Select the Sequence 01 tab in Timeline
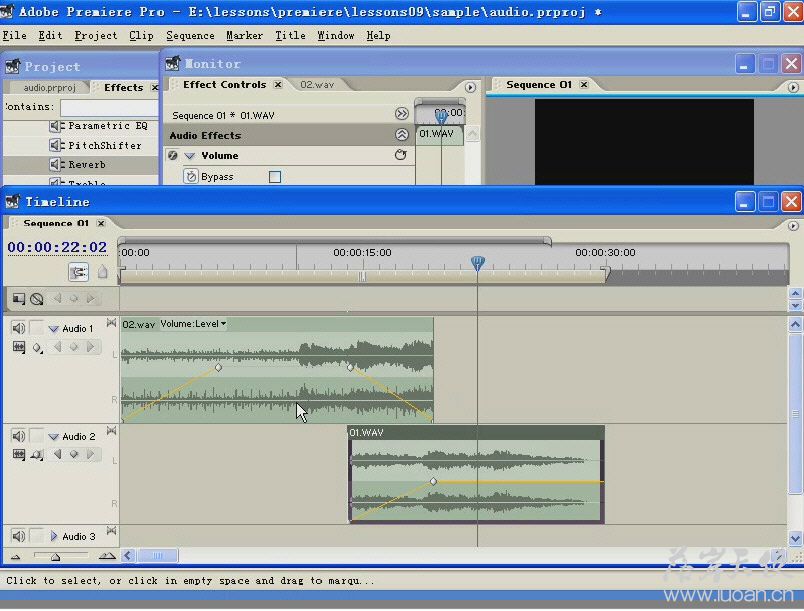This screenshot has width=804, height=611. [56, 223]
